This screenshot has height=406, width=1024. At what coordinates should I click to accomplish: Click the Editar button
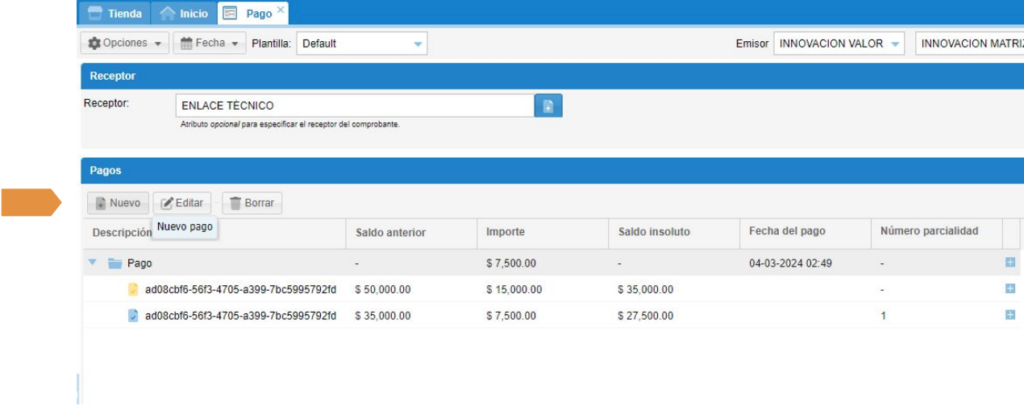point(182,203)
